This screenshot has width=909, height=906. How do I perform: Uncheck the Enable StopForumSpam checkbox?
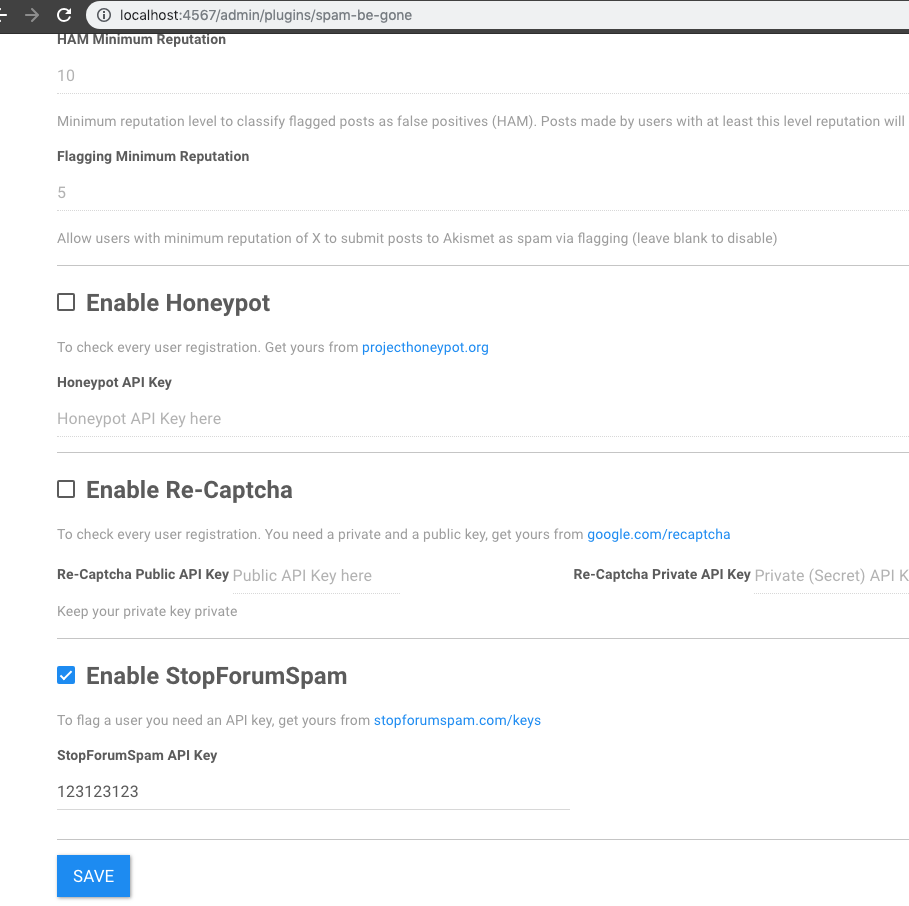click(x=66, y=675)
